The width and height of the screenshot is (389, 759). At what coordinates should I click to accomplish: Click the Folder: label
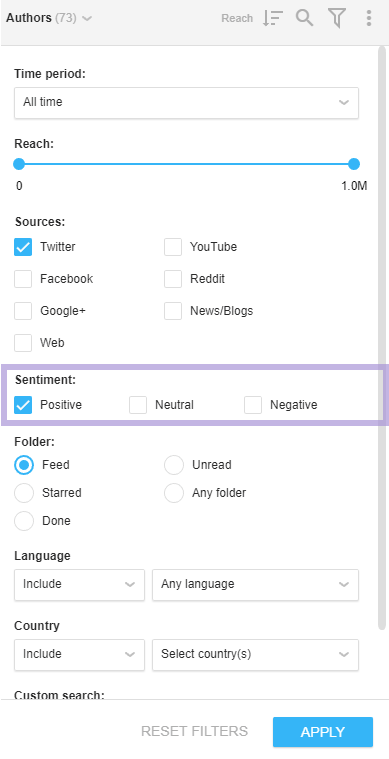point(35,442)
